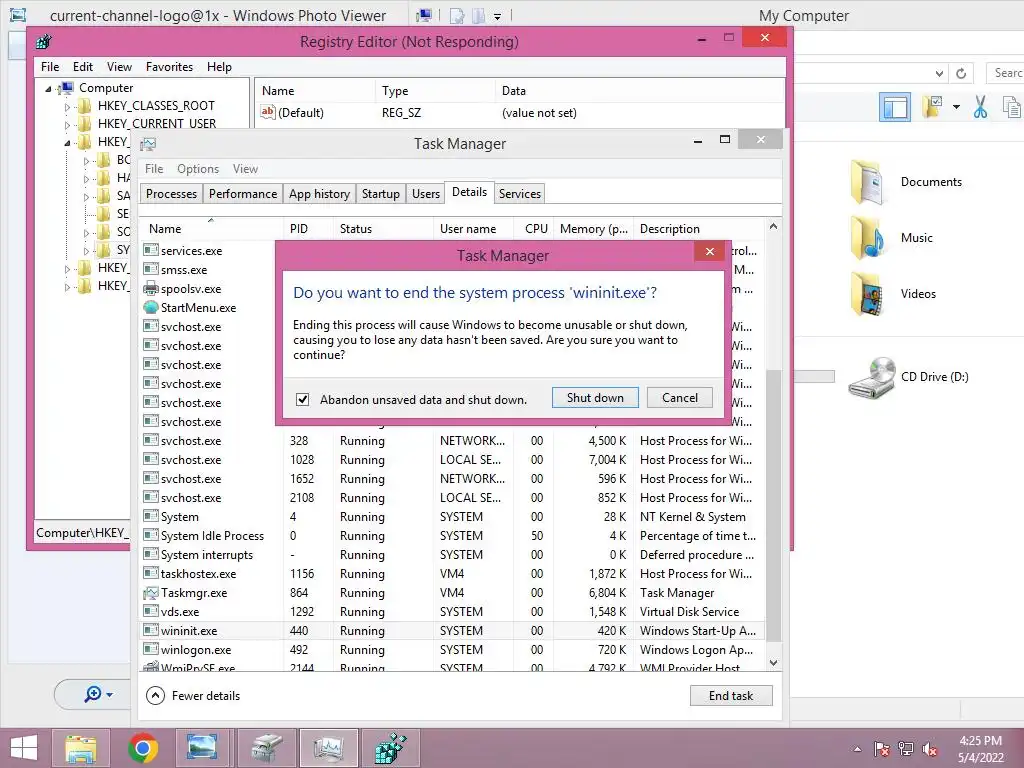
Task: Click the Computer icon in registry tree
Action: click(66, 88)
